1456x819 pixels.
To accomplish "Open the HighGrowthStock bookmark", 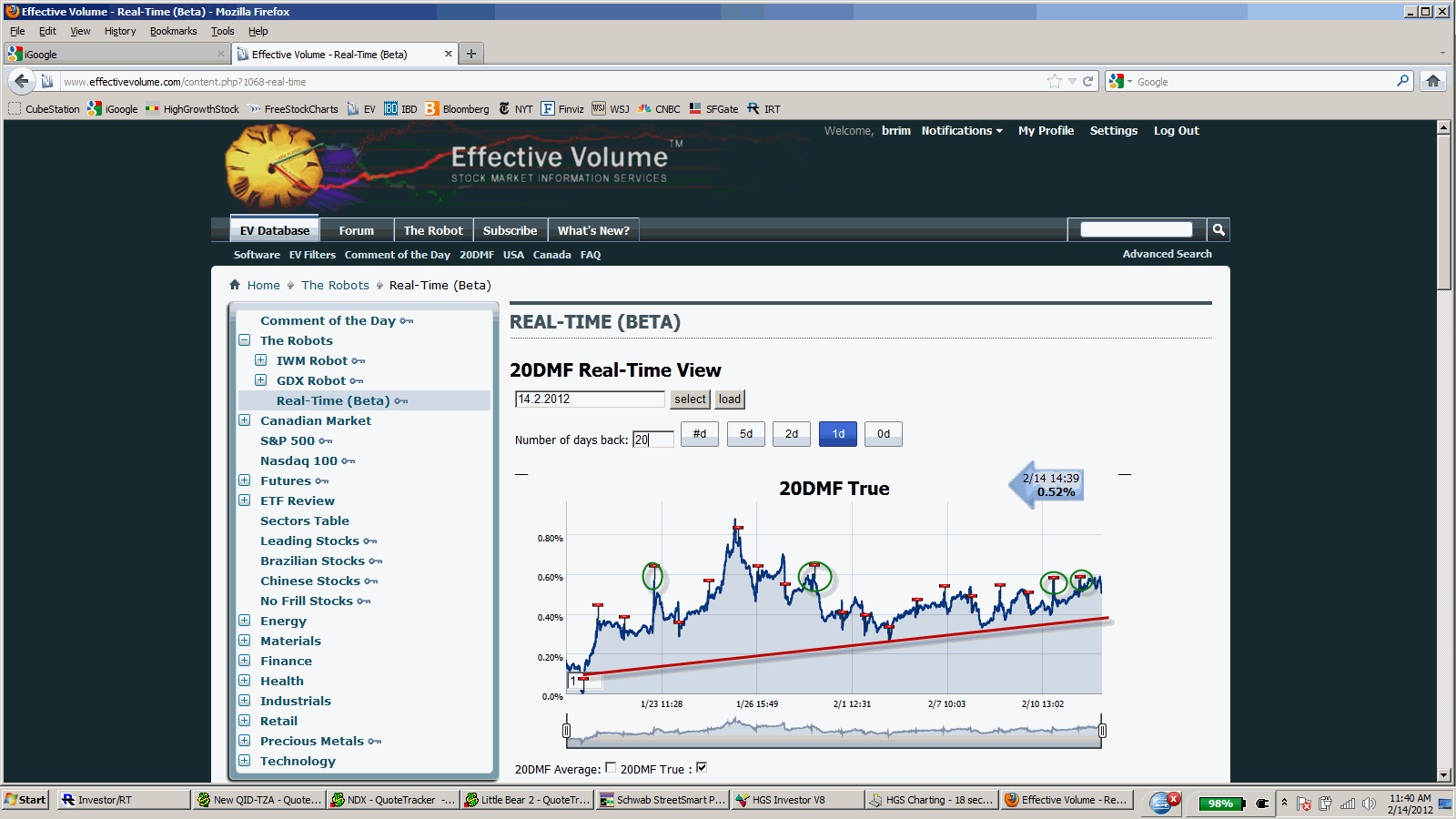I will tap(192, 108).
